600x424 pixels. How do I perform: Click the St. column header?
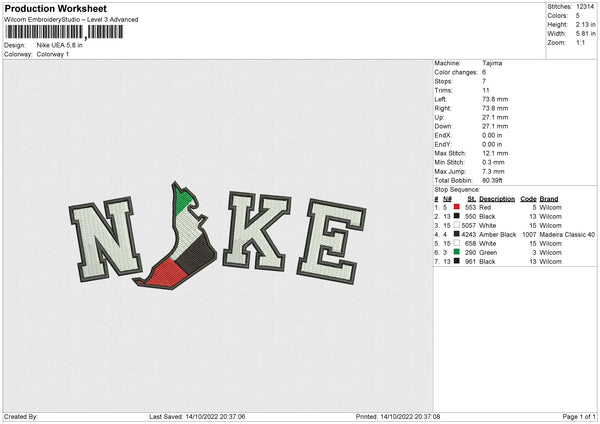pos(471,199)
